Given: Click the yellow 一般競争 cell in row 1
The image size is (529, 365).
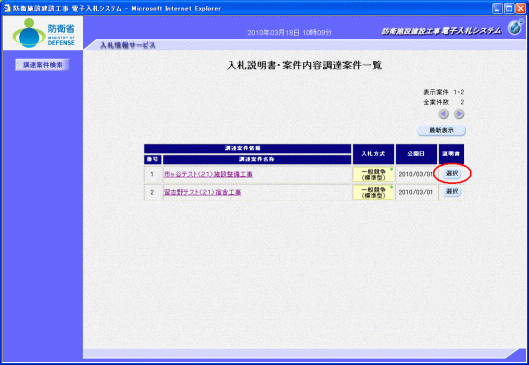Looking at the screenshot, I should (x=373, y=174).
